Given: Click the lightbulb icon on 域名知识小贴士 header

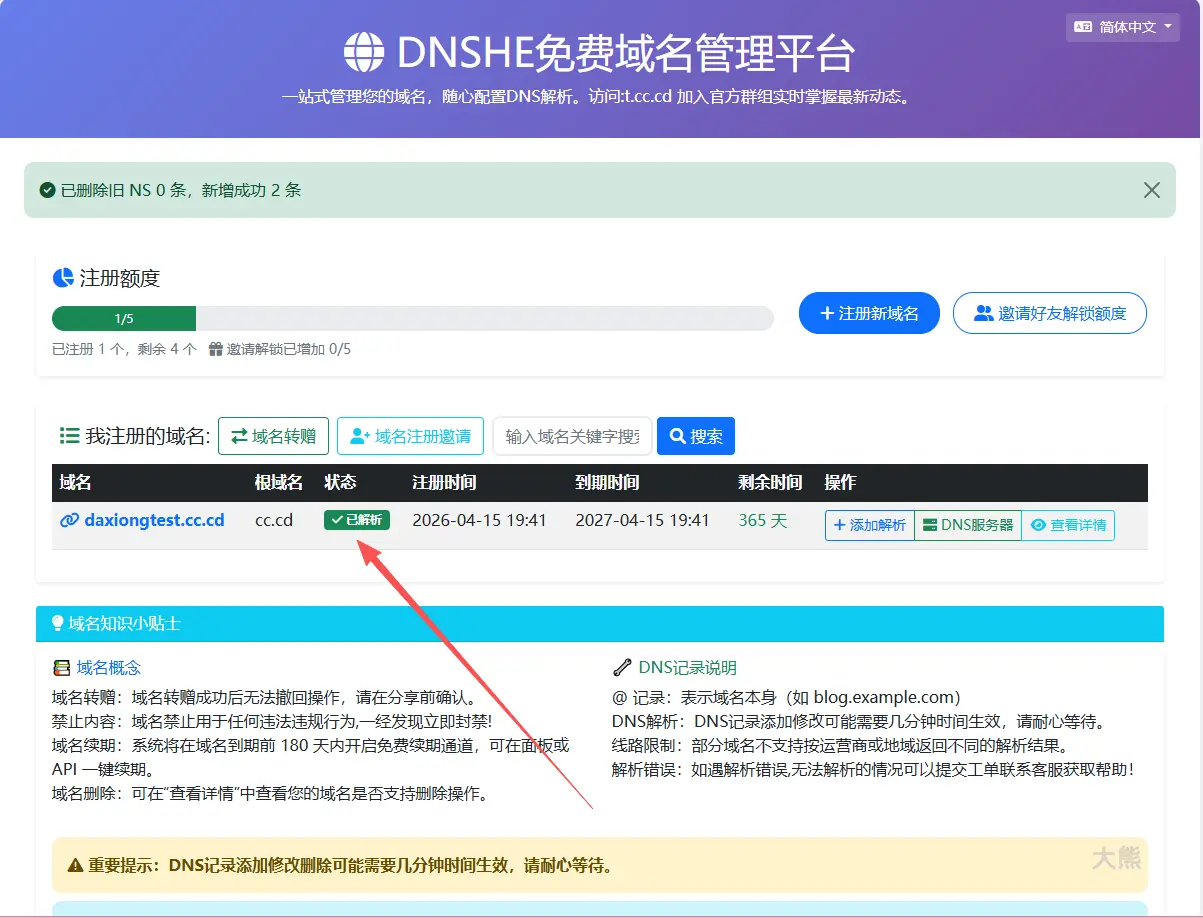Looking at the screenshot, I should tap(58, 625).
